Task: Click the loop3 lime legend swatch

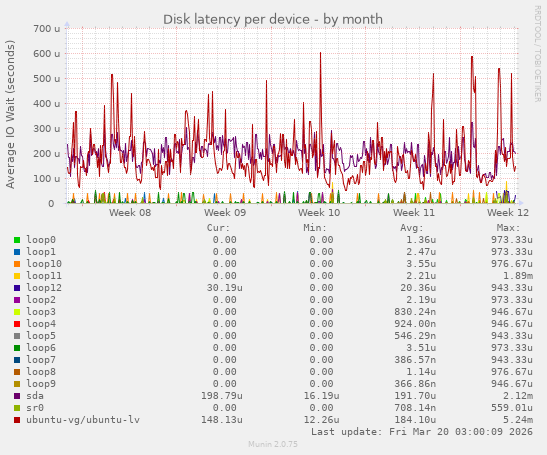Action: coord(17,312)
